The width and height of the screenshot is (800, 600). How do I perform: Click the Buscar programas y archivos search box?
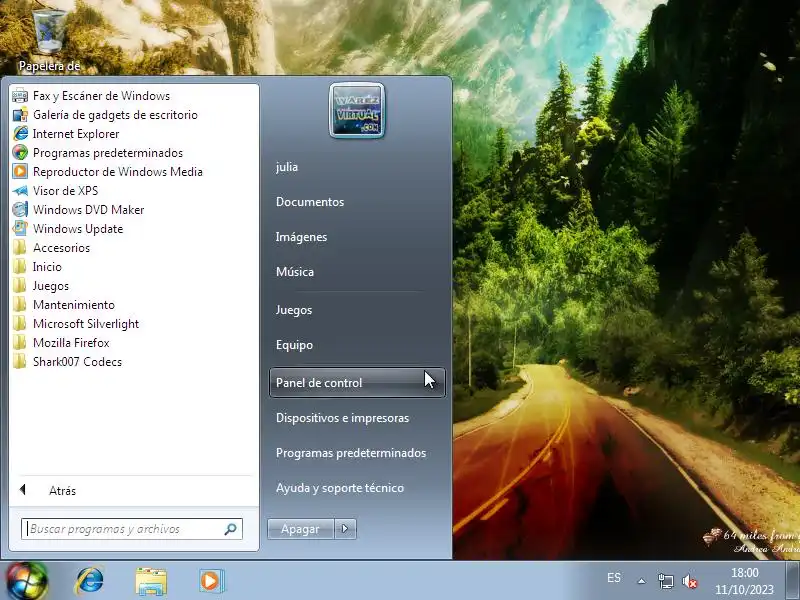[x=132, y=529]
